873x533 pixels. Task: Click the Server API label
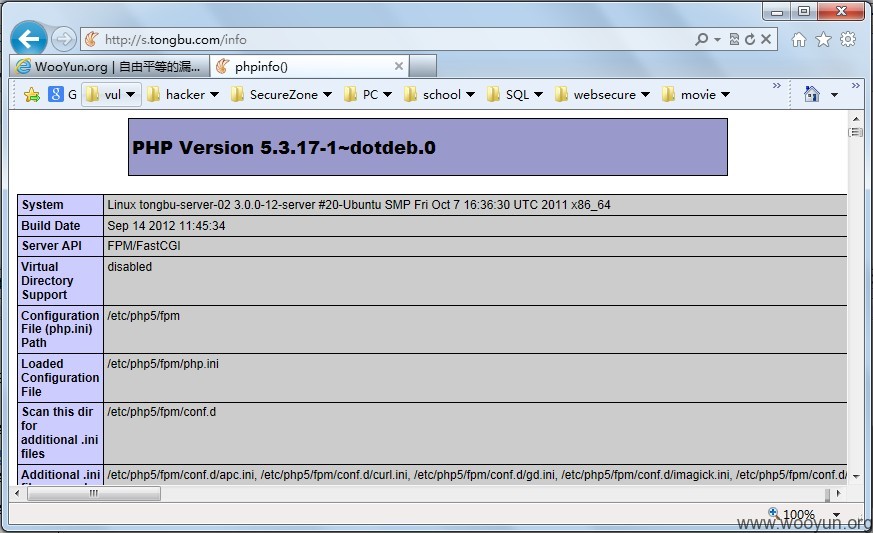(51, 246)
